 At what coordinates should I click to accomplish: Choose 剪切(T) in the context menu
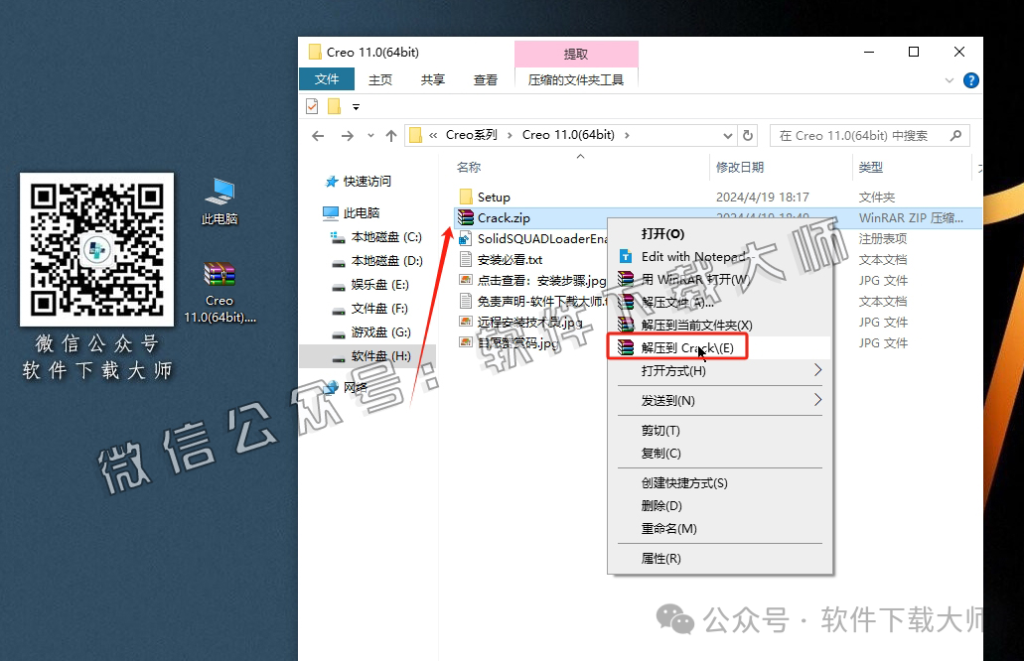click(x=720, y=430)
